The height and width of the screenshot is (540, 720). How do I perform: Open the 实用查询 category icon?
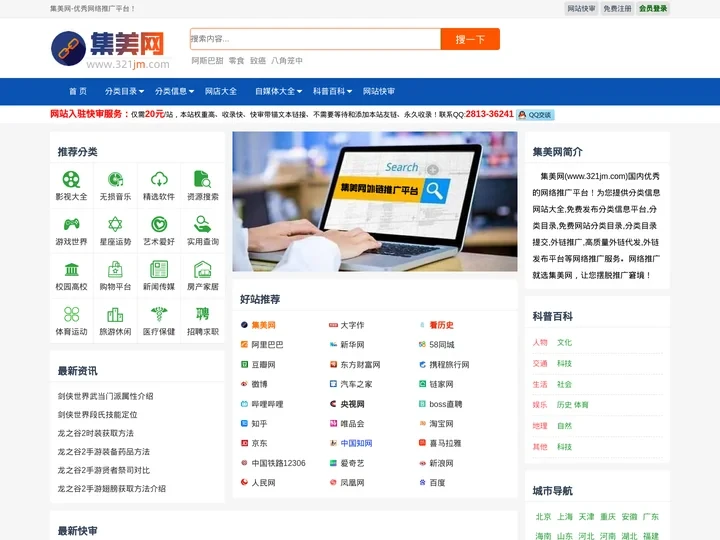pos(202,225)
